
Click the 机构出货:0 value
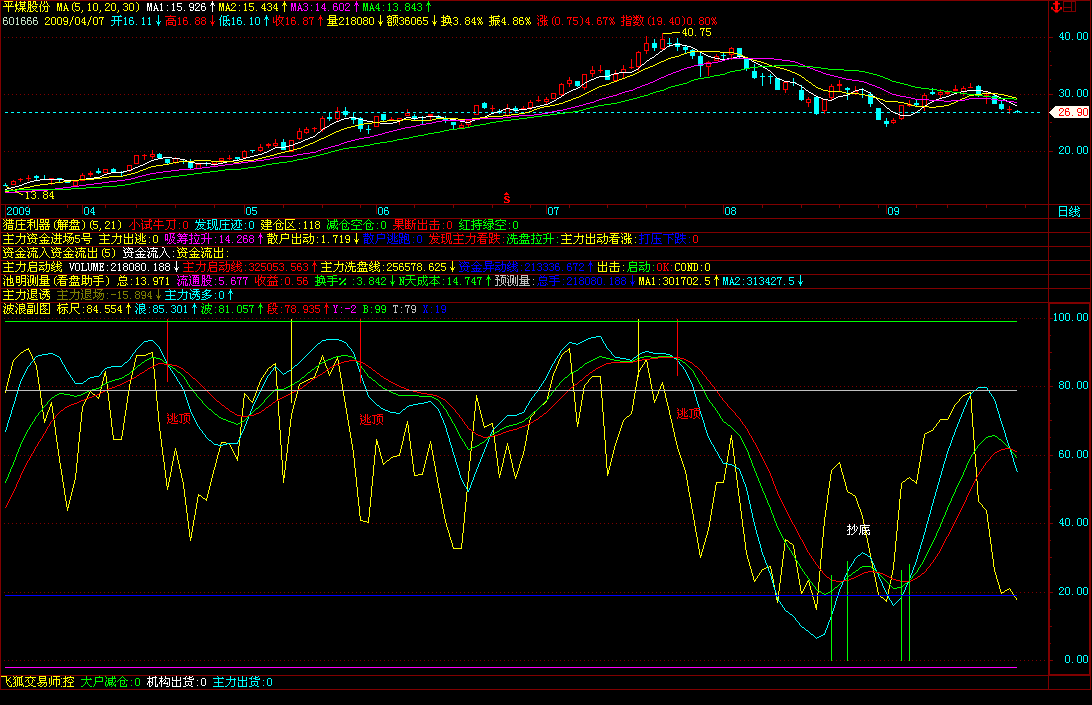(x=176, y=682)
